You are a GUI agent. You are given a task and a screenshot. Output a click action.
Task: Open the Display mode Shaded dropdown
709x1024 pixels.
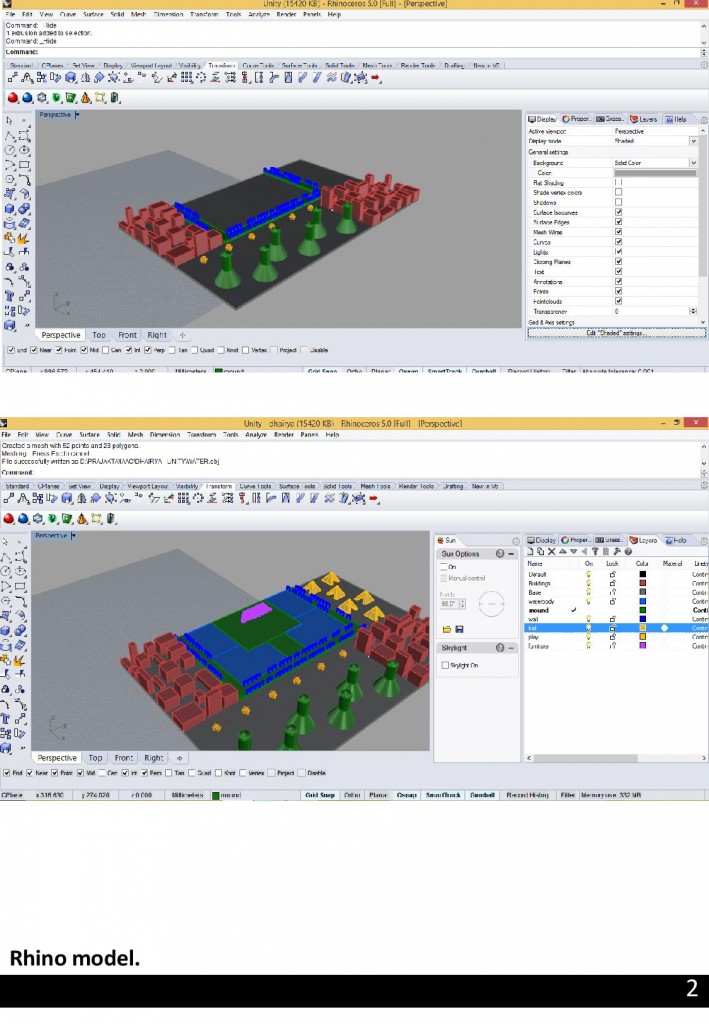tap(655, 141)
